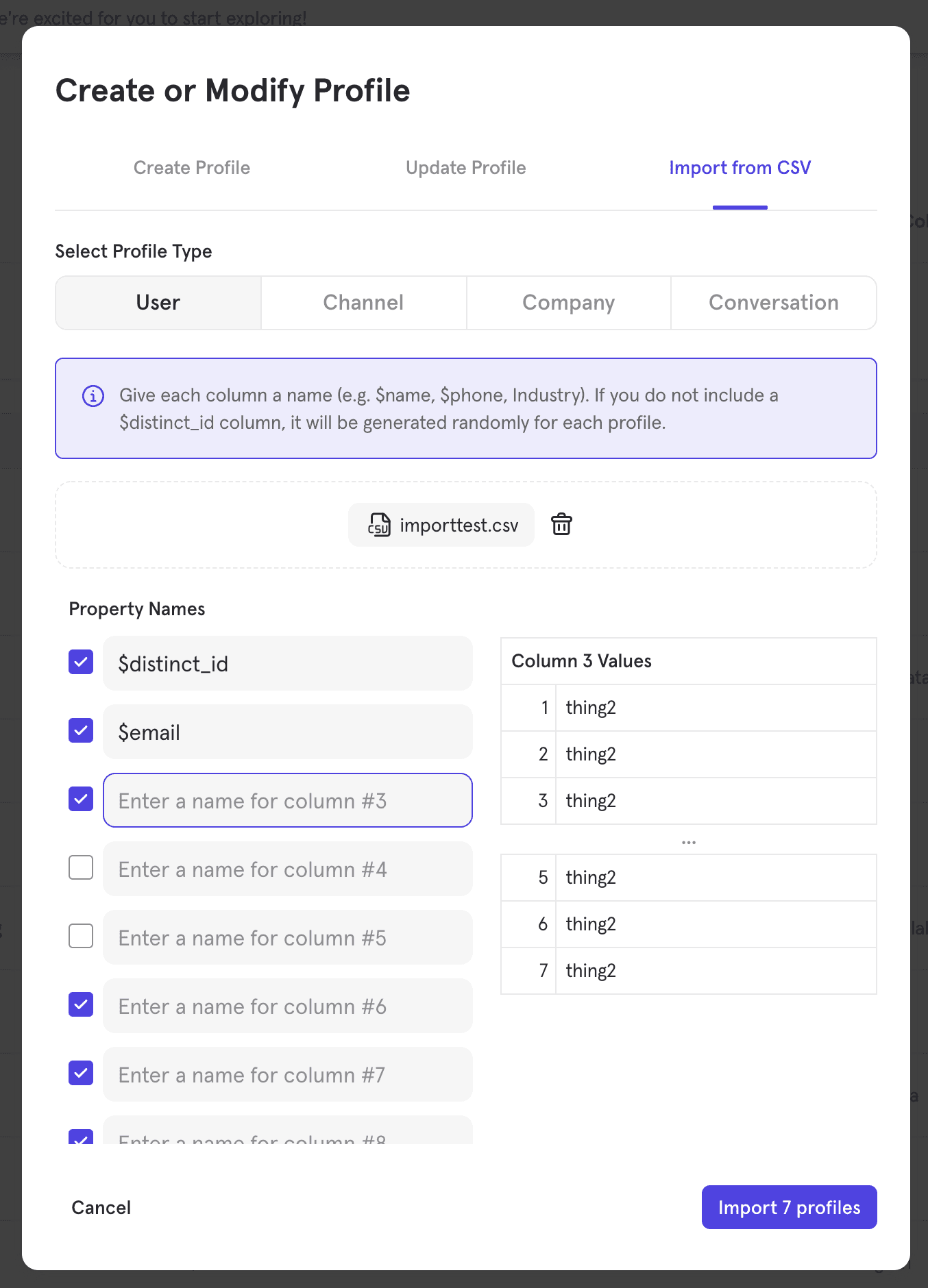
Task: Enable the checkbox for column #4
Action: coord(81,868)
